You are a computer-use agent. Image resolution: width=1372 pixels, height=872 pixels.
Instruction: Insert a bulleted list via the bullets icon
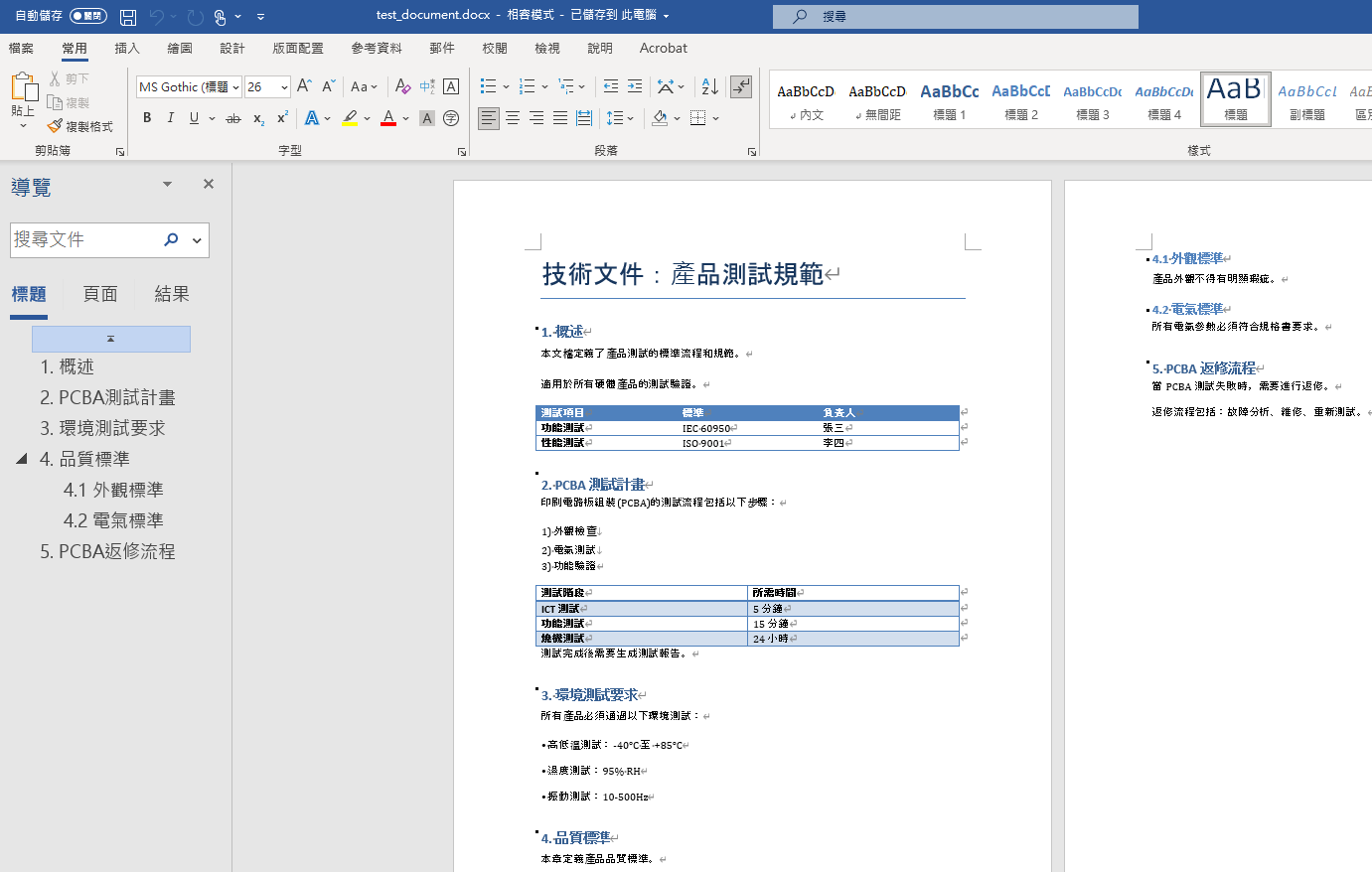[x=488, y=86]
